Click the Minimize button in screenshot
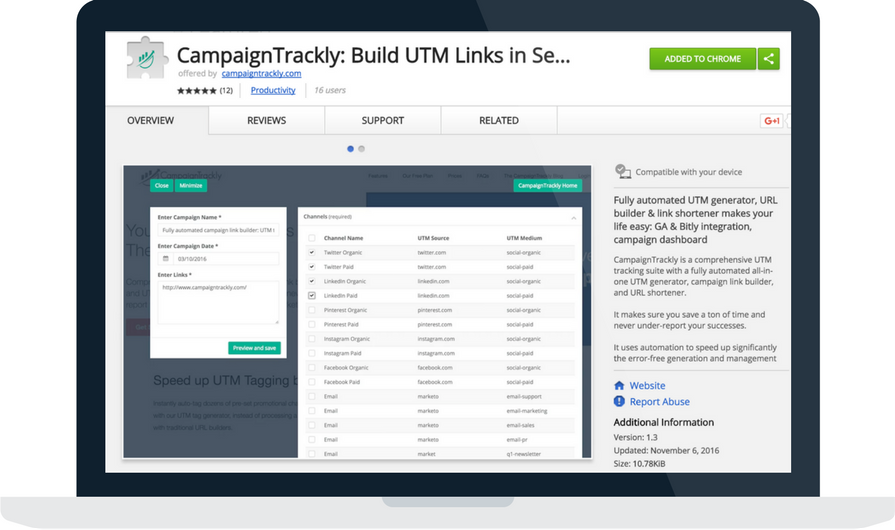 point(191,185)
